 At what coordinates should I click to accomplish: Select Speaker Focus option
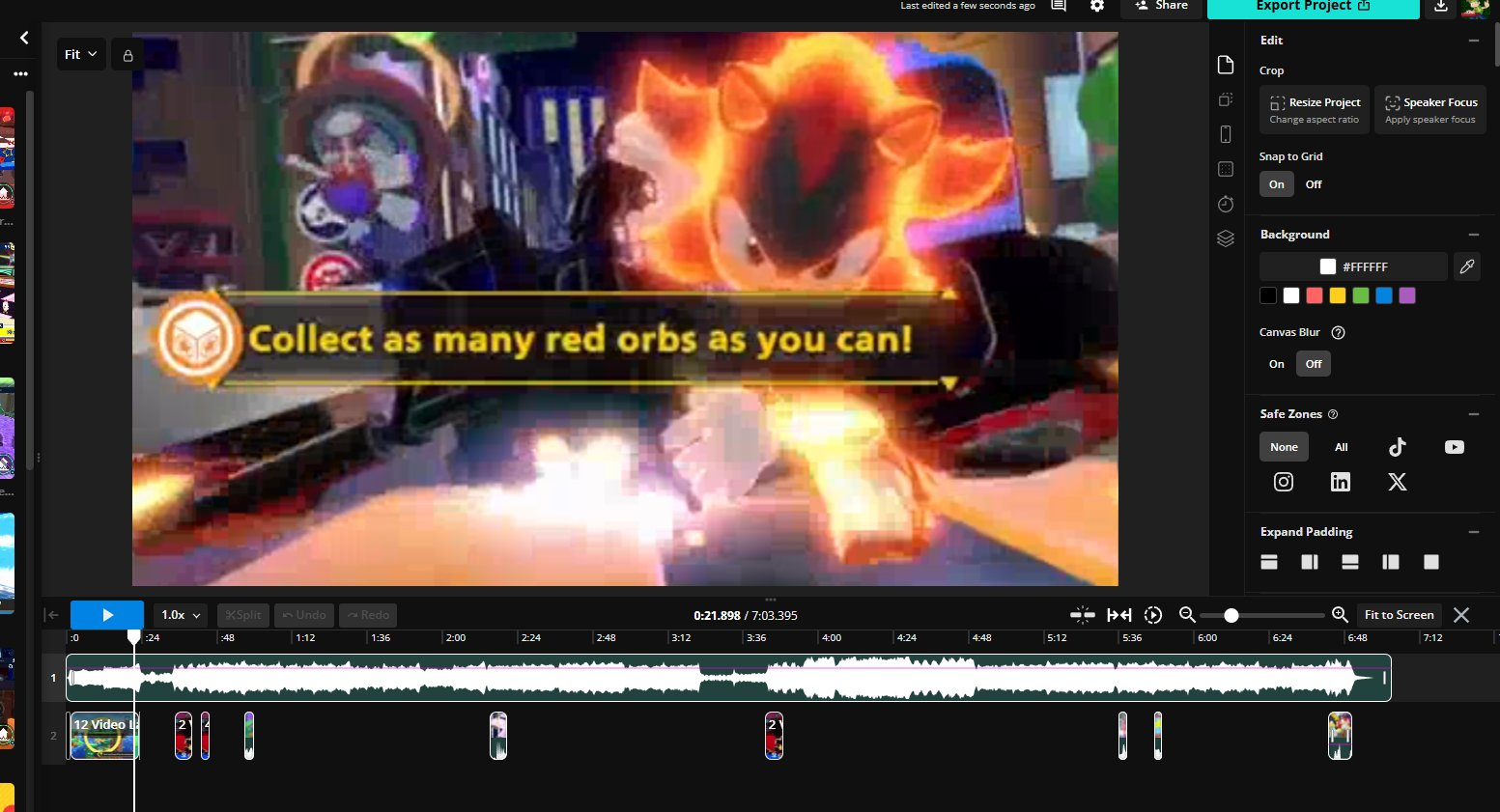click(x=1429, y=110)
